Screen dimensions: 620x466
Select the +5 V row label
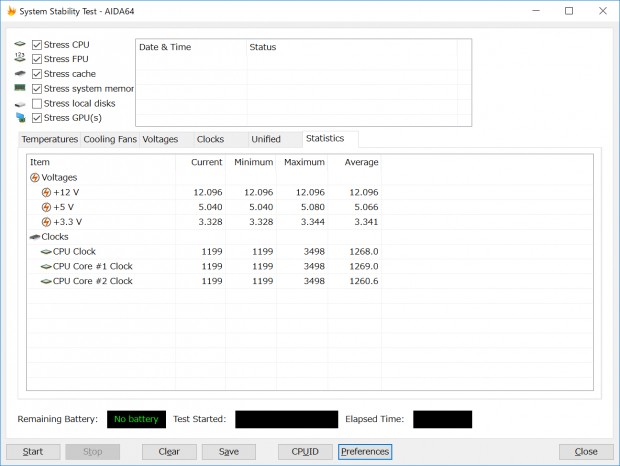(x=63, y=207)
